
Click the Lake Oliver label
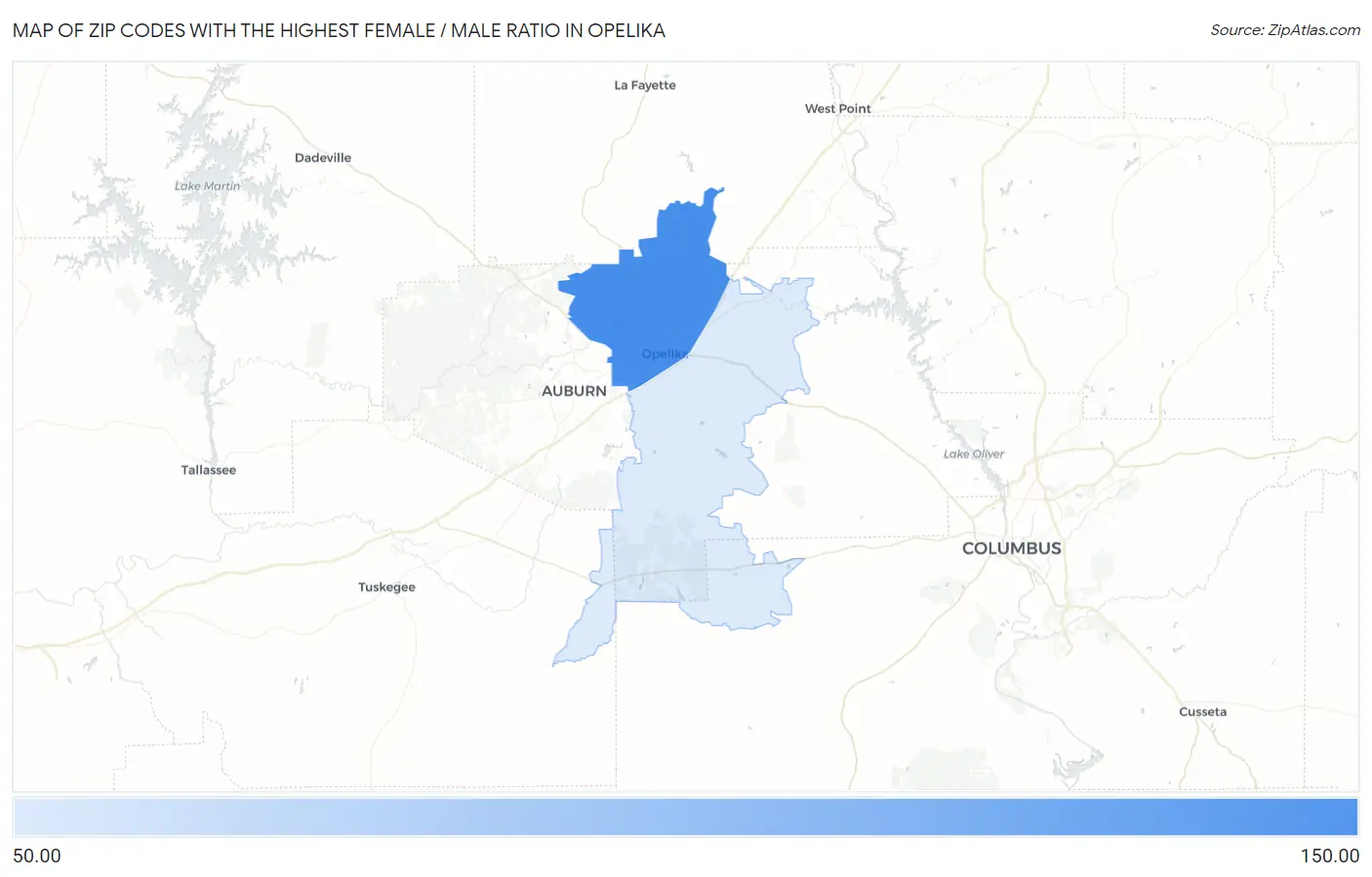[974, 454]
